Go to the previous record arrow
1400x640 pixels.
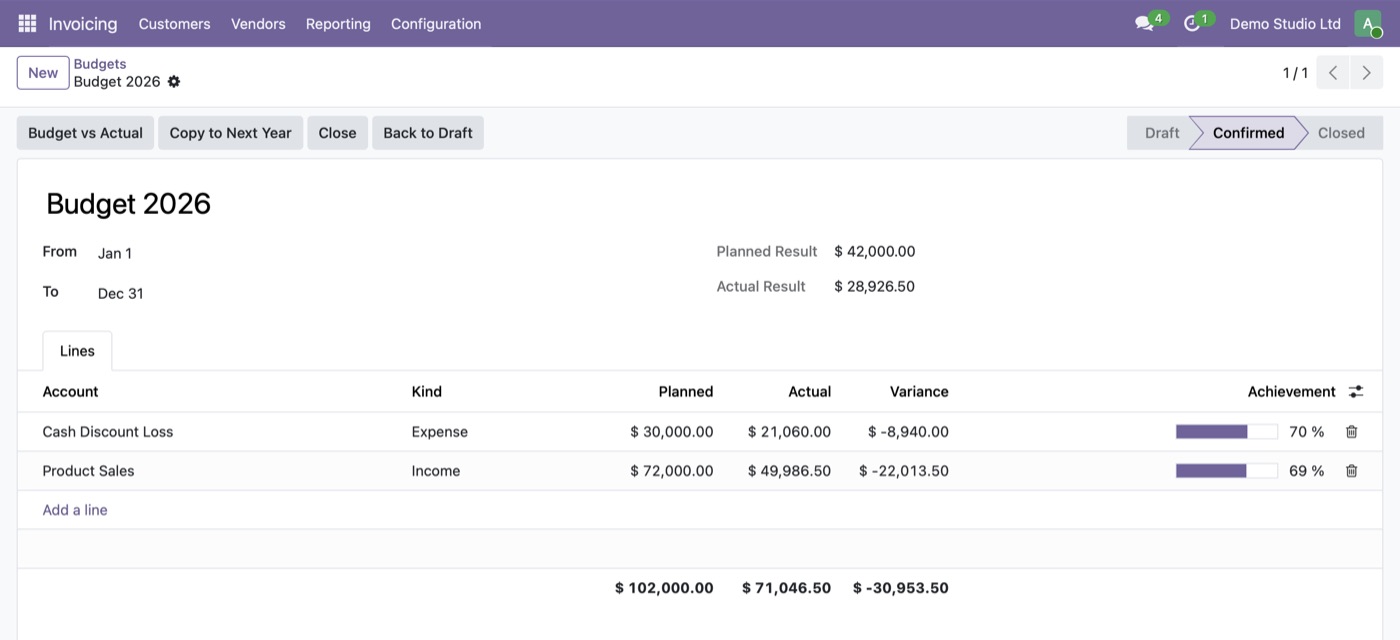(x=1333, y=73)
